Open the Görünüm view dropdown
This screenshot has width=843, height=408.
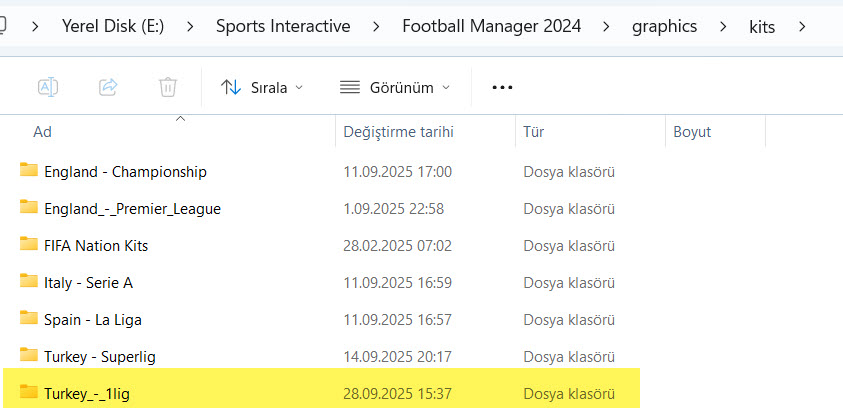[394, 87]
